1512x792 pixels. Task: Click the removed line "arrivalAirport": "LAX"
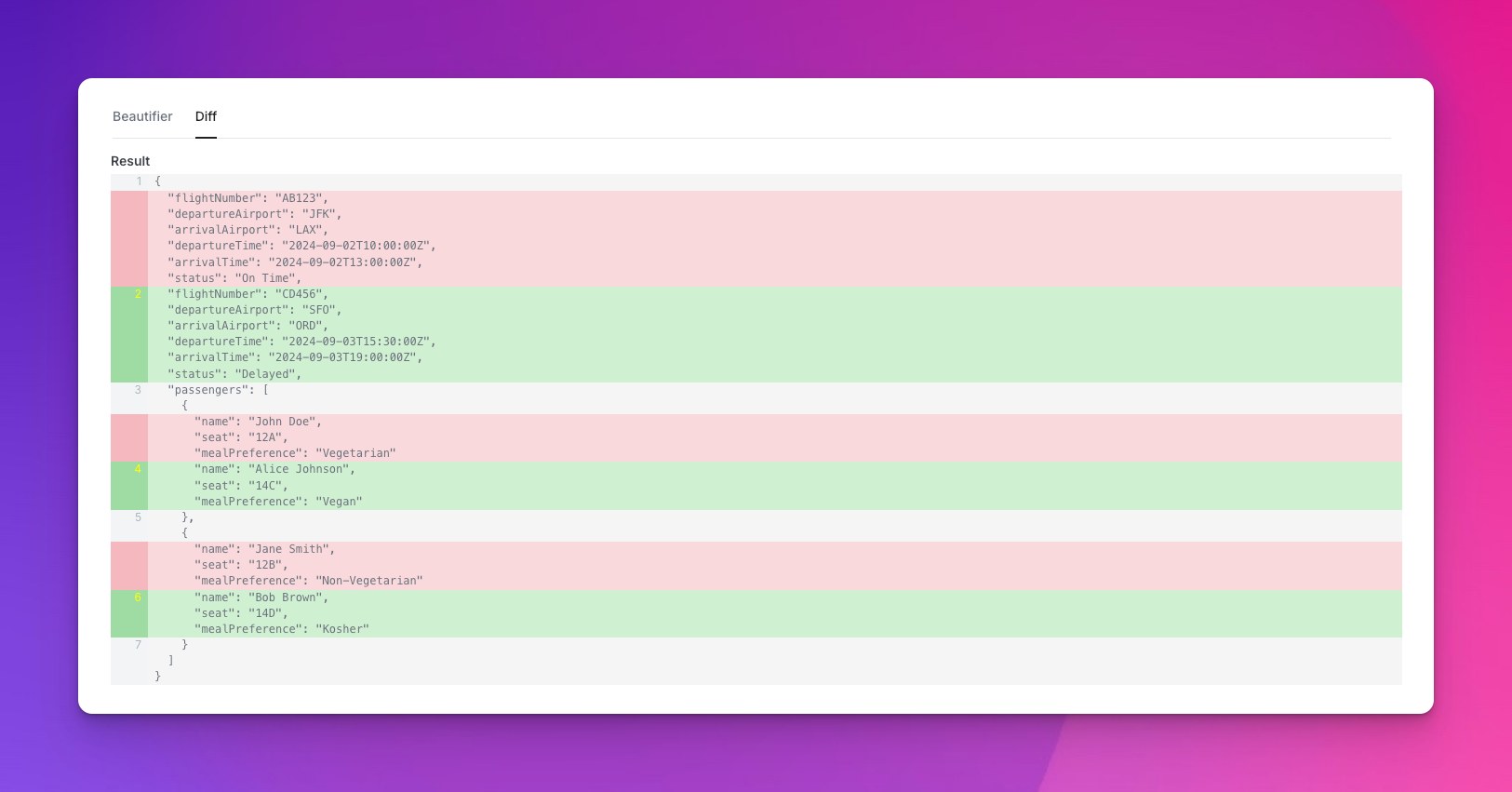[248, 230]
